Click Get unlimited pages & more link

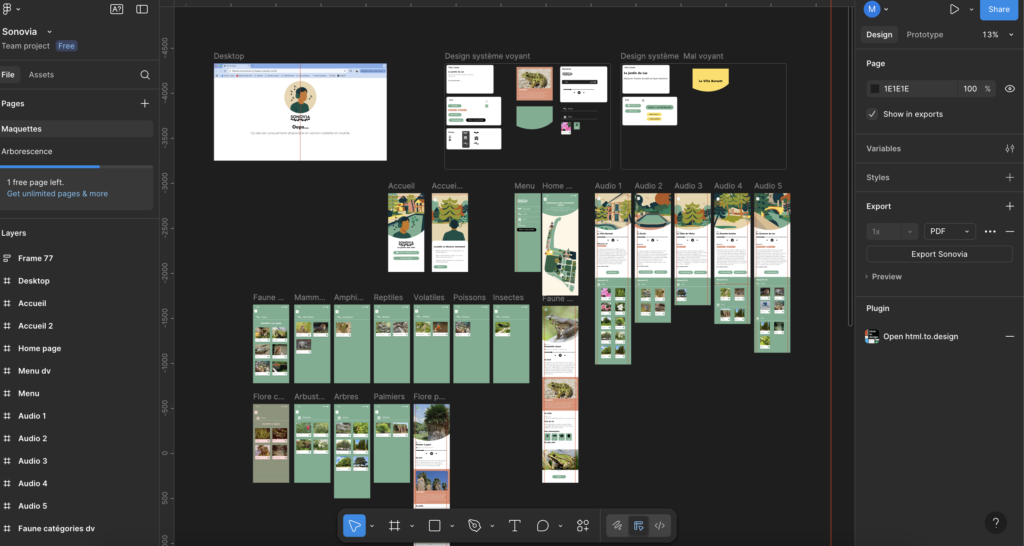[57, 194]
